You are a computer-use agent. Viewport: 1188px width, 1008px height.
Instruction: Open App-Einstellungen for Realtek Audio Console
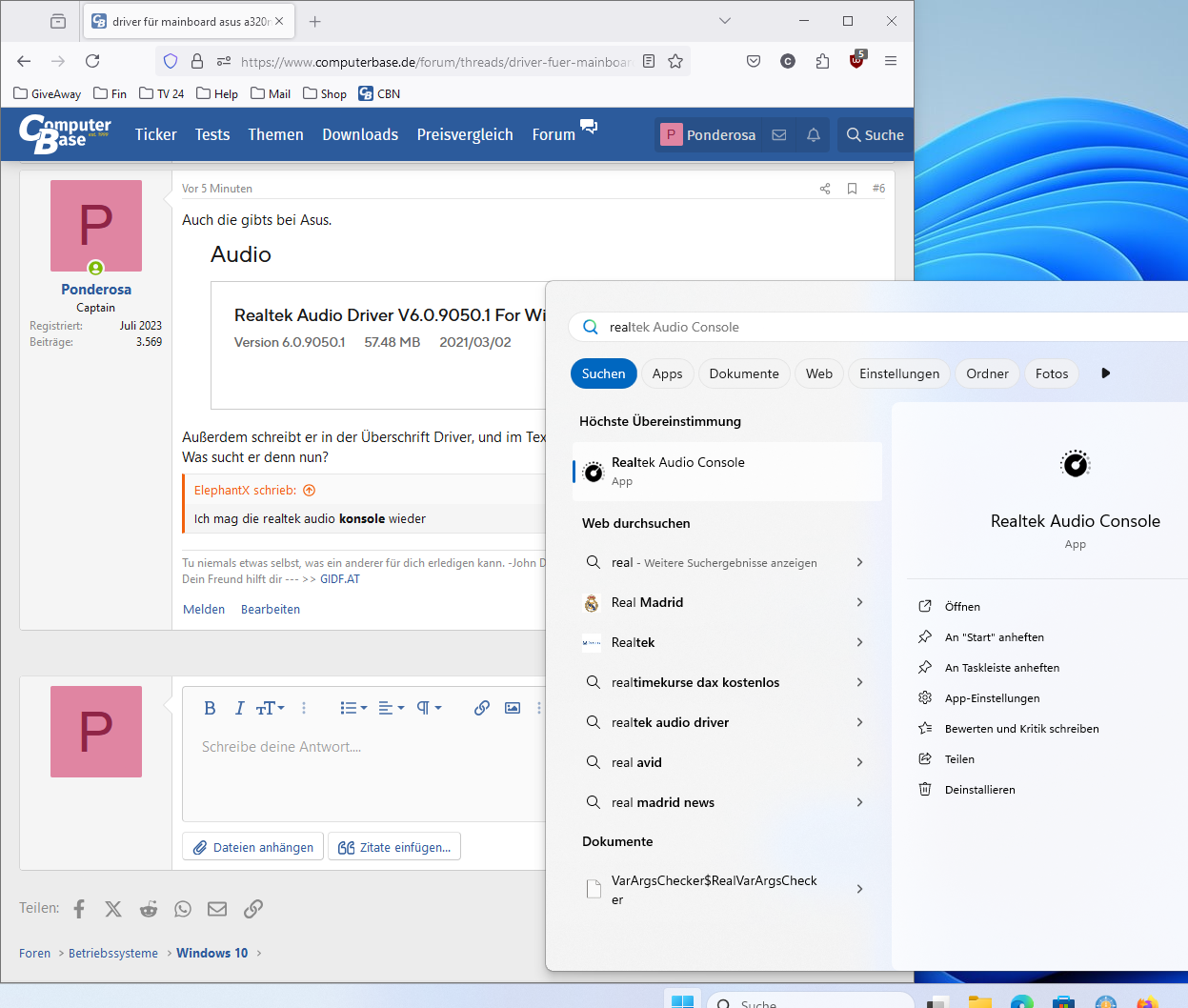click(x=992, y=698)
